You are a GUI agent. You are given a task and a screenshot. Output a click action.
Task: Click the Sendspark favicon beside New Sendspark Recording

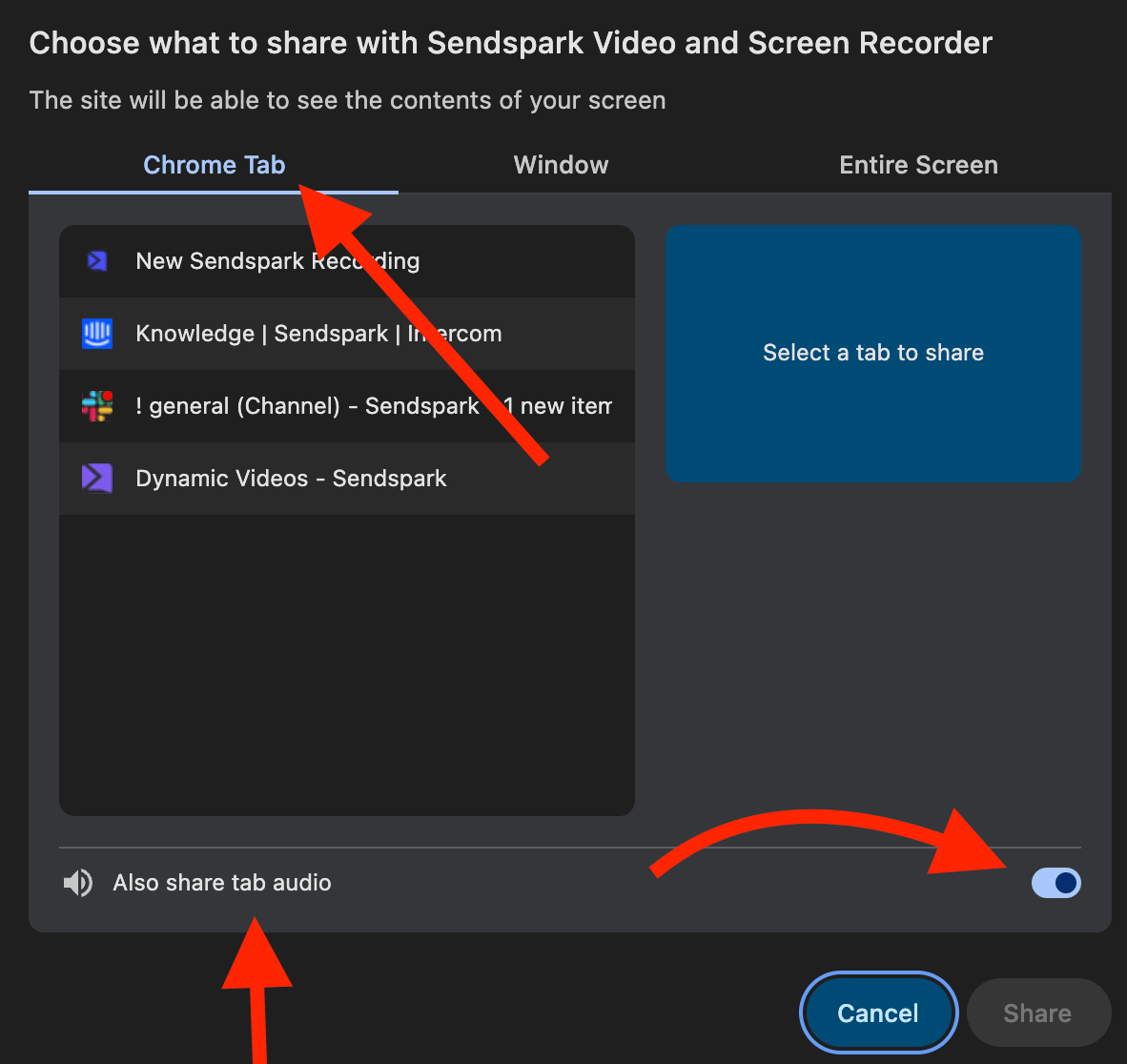[x=97, y=261]
